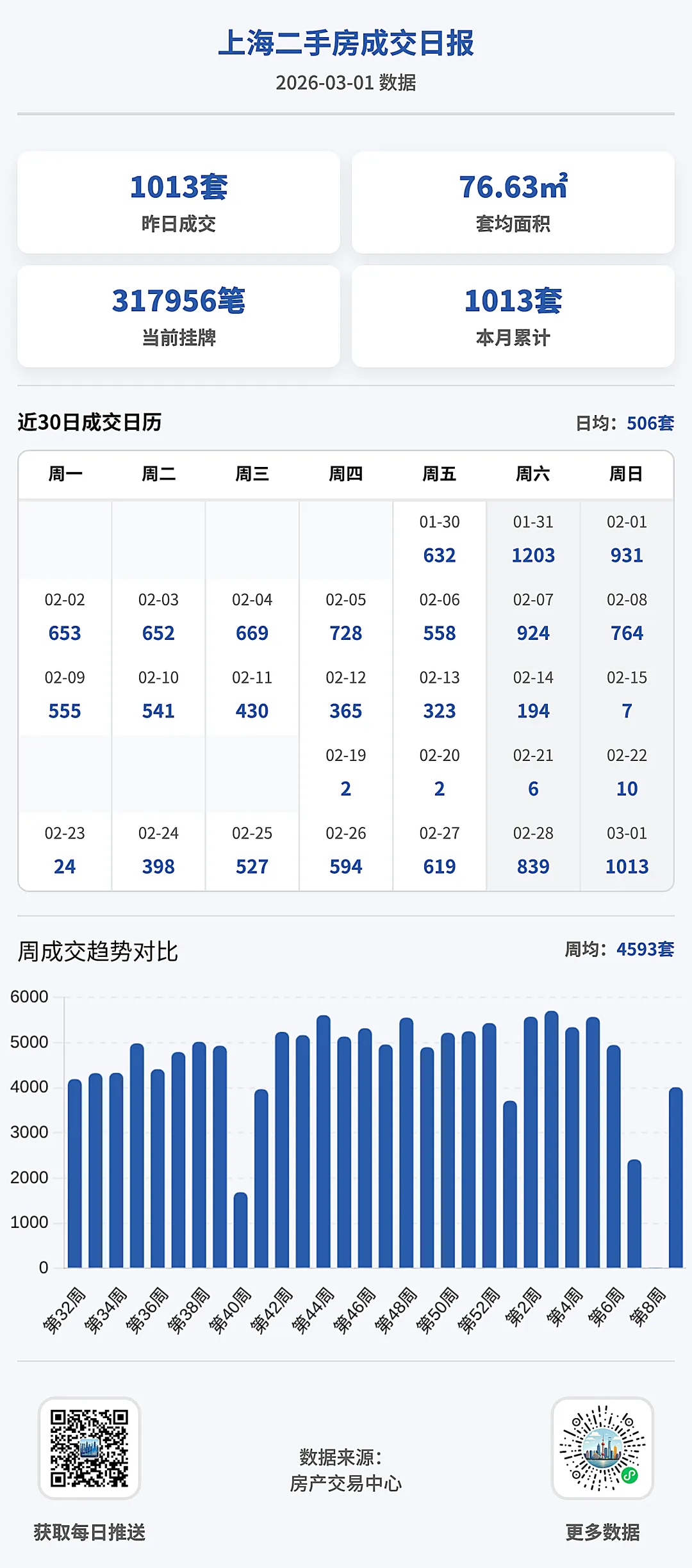The image size is (692, 1568).
Task: Open the 1013套 本月累计 card
Action: [513, 316]
